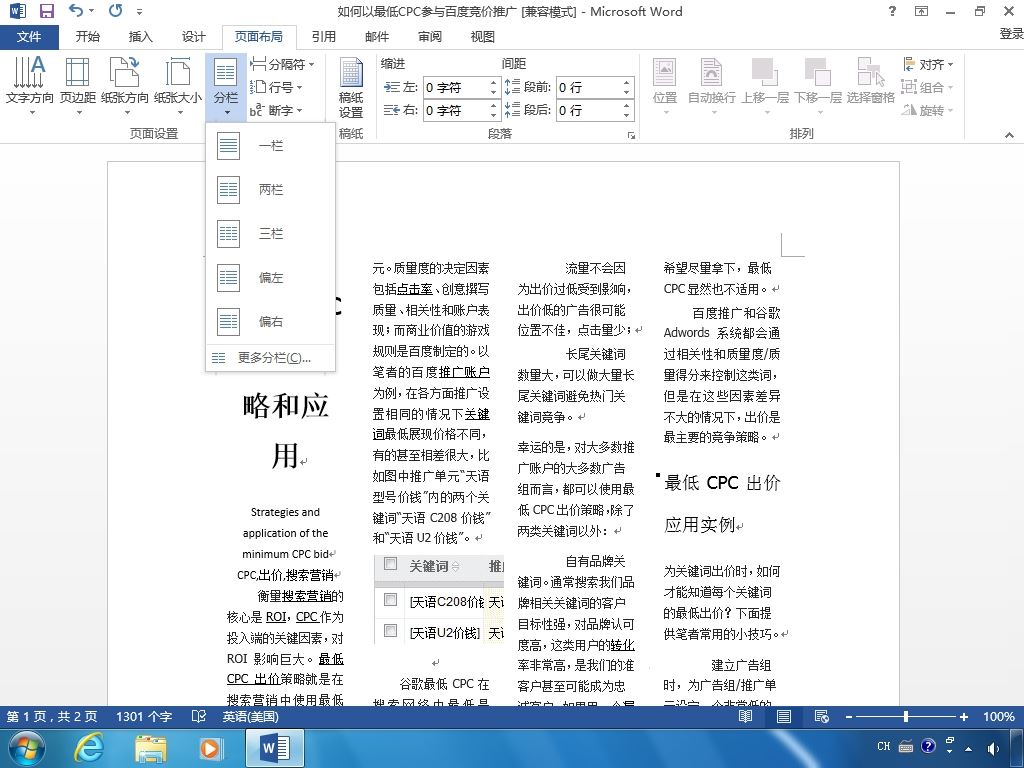
Task: Click zoom in plus button
Action: 963,716
